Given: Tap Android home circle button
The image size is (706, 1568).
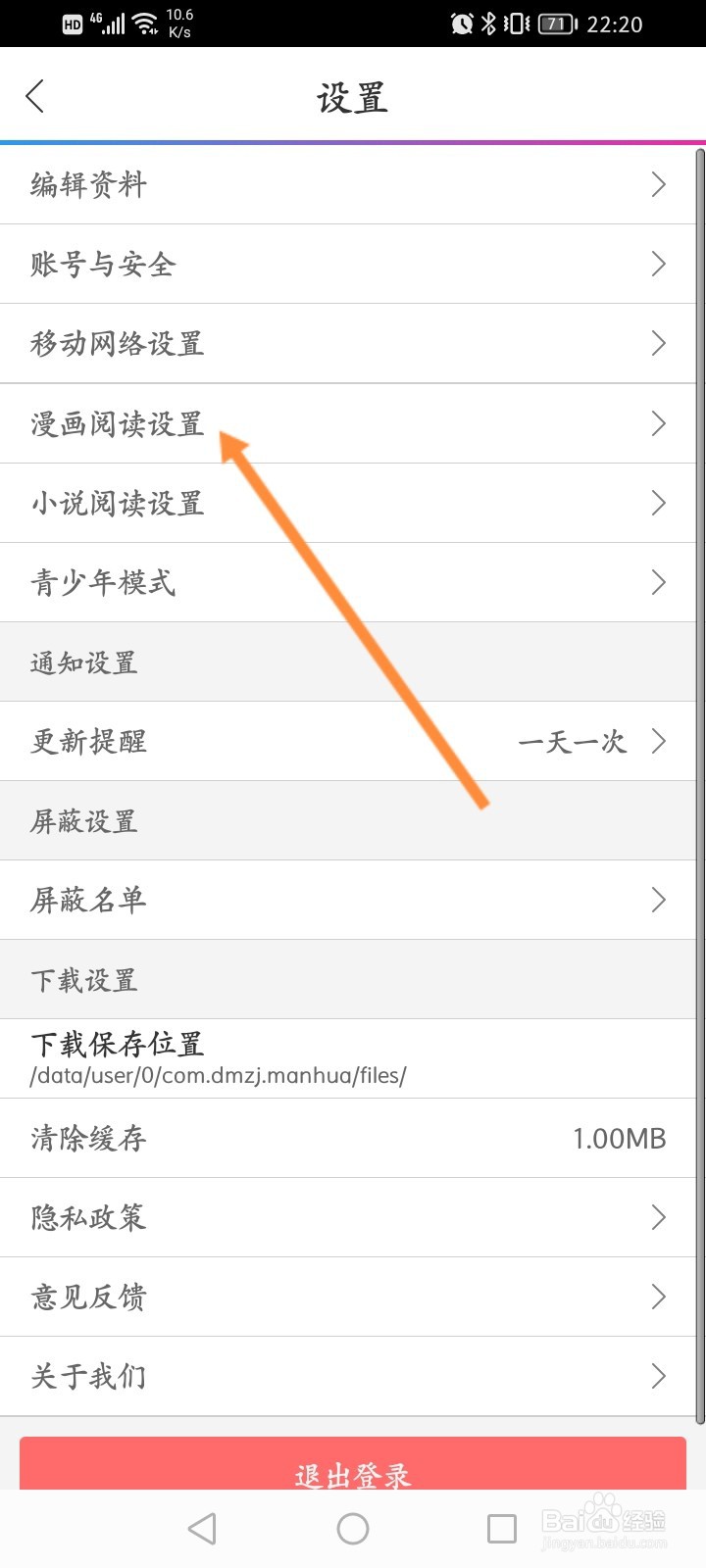Looking at the screenshot, I should pyautogui.click(x=353, y=1528).
